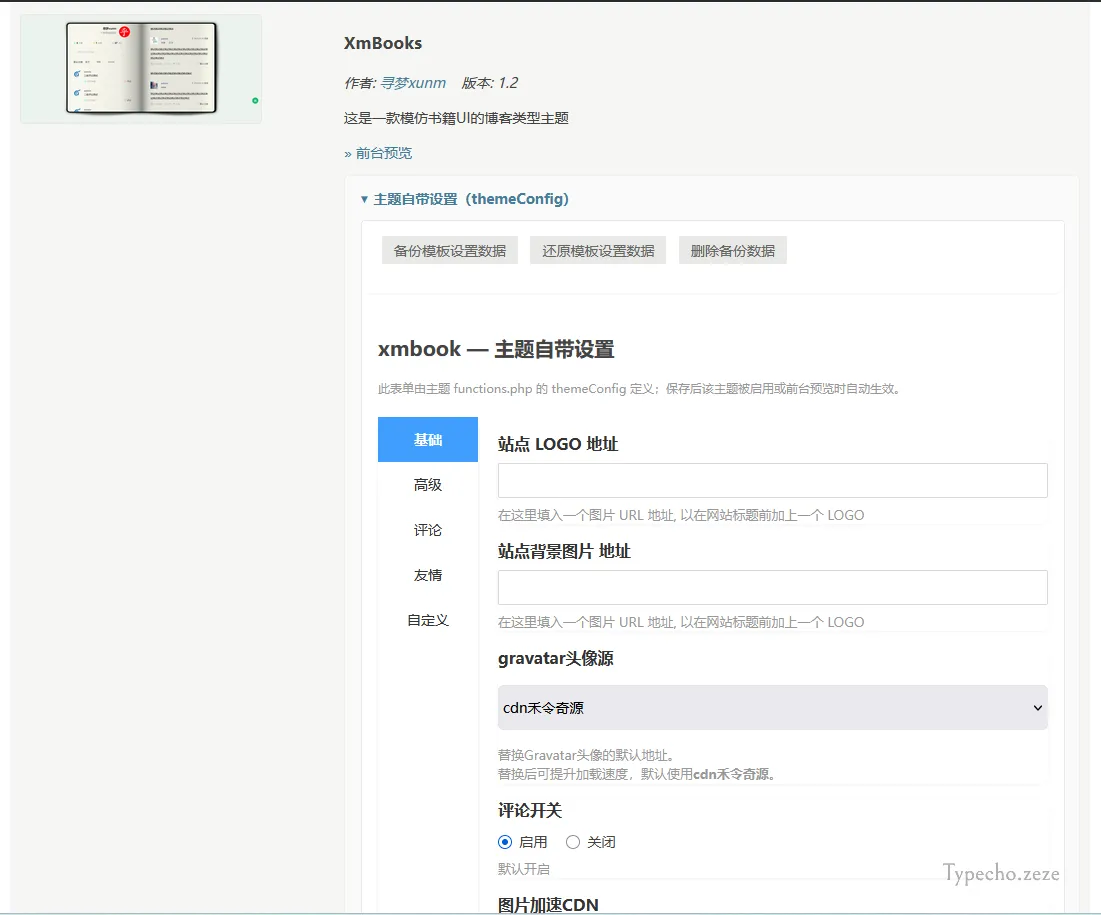1101x915 pixels.
Task: Open the XmBooks theme preview thumbnail
Action: [141, 69]
